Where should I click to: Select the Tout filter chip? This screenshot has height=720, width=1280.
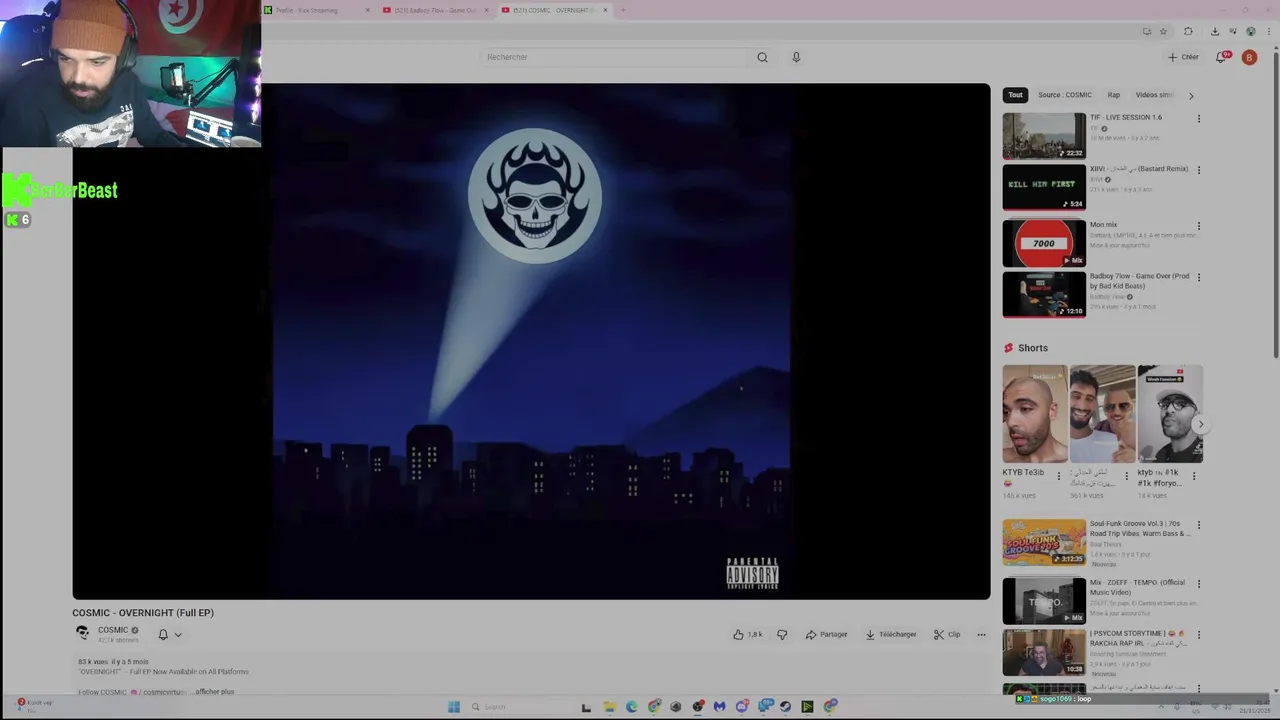pyautogui.click(x=1015, y=95)
